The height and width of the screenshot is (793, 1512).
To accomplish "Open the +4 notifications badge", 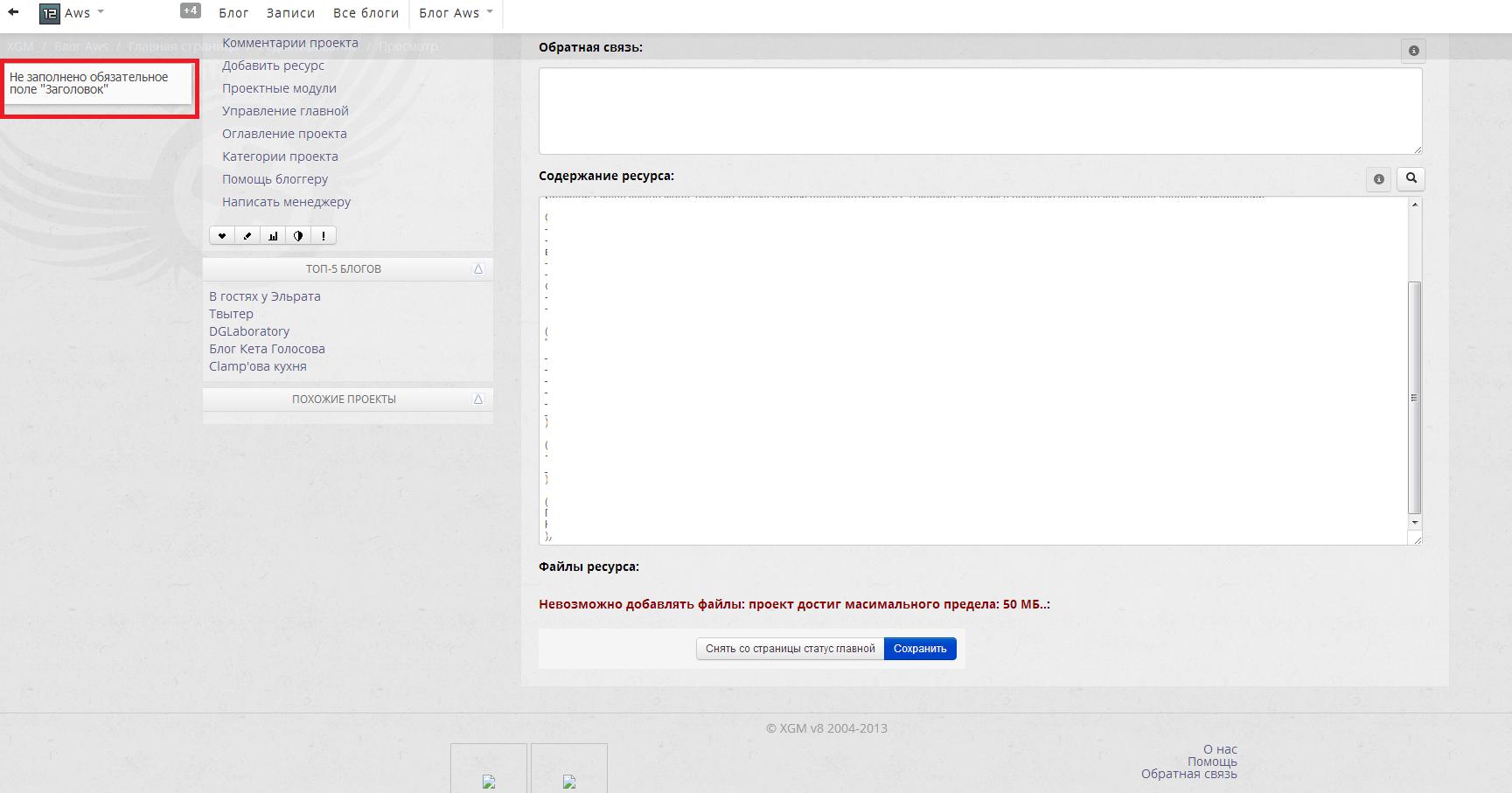I will click(190, 10).
